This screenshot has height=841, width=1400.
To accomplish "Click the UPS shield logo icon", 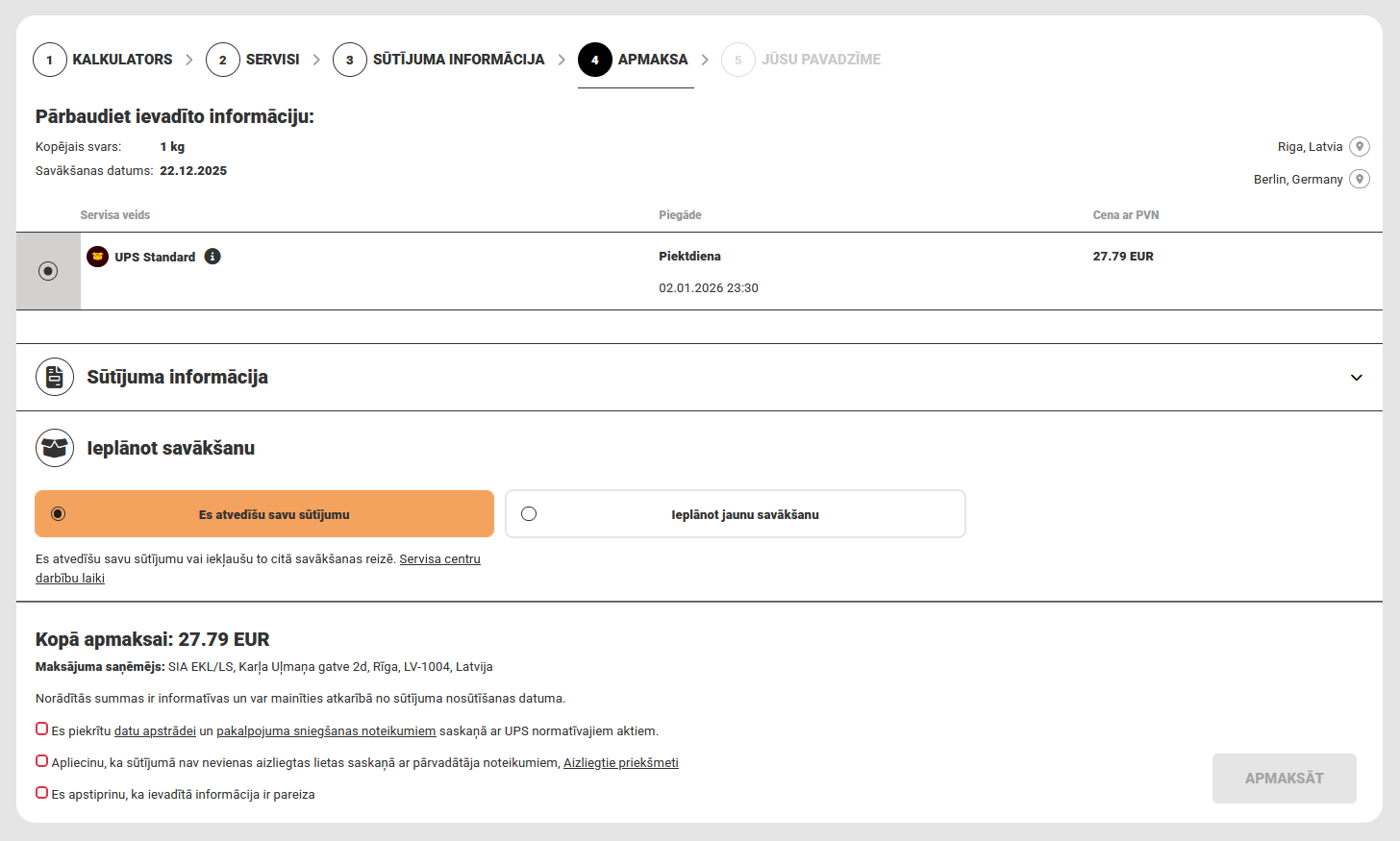I will pyautogui.click(x=97, y=257).
